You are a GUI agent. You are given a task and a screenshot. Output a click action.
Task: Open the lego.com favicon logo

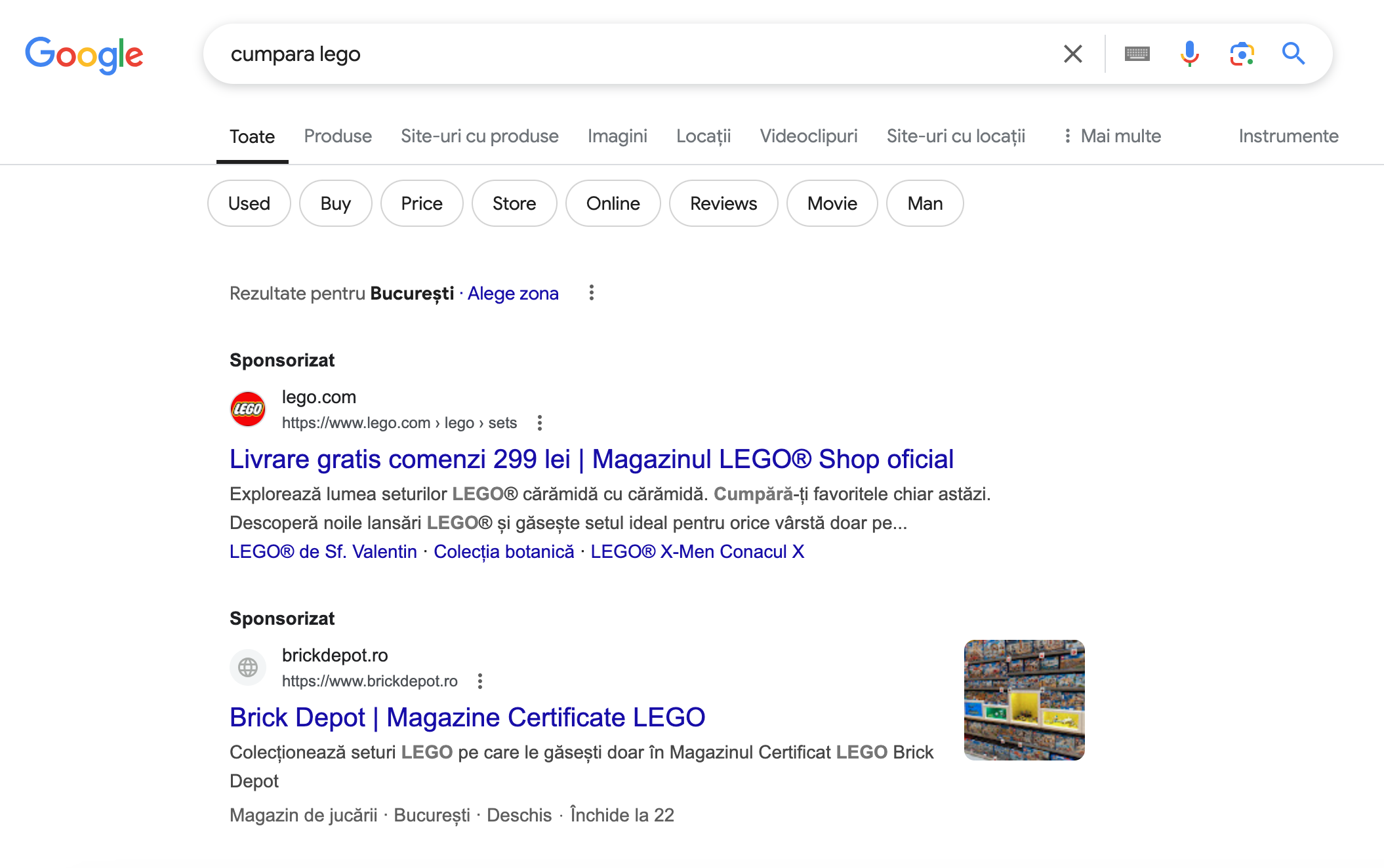[x=248, y=409]
